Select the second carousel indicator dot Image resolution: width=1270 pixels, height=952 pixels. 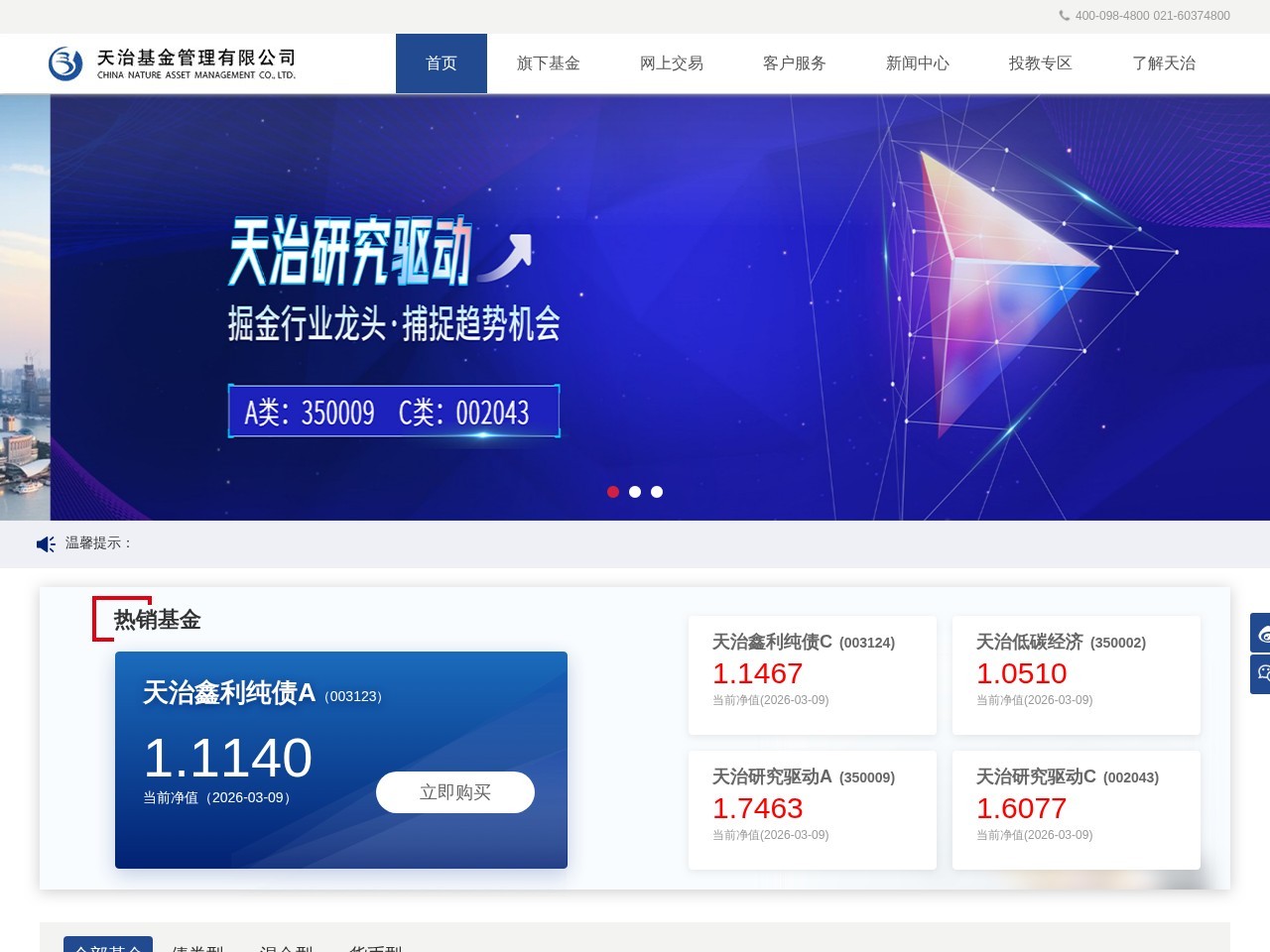point(635,491)
